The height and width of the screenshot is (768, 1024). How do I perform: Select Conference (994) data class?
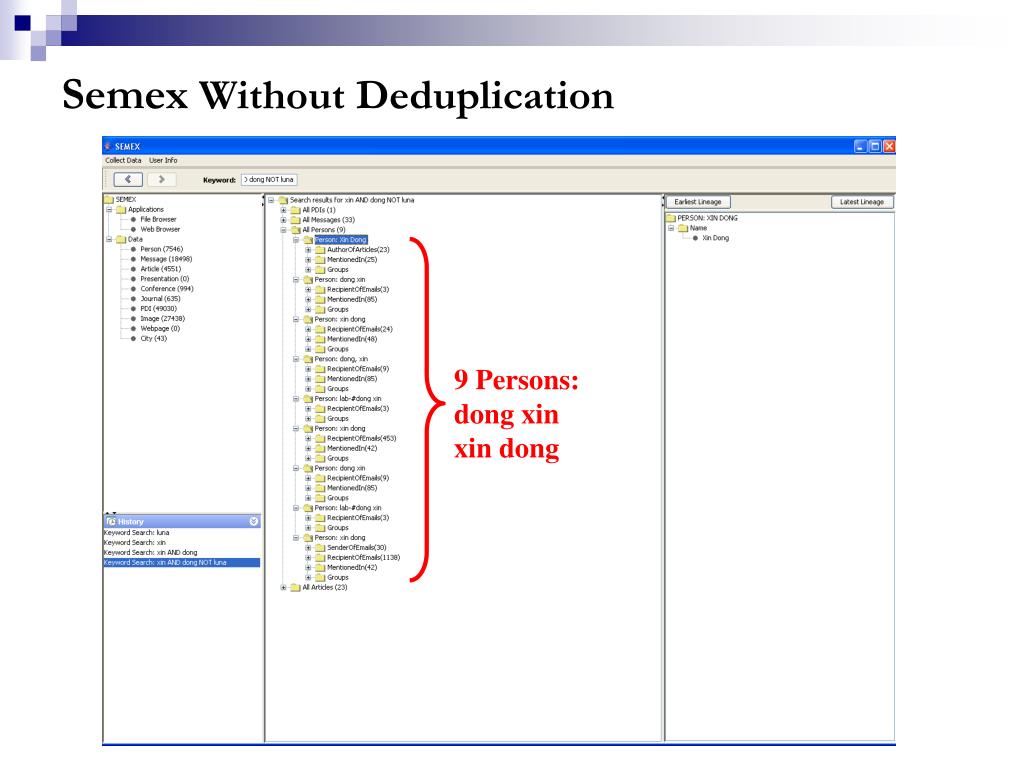(x=167, y=289)
